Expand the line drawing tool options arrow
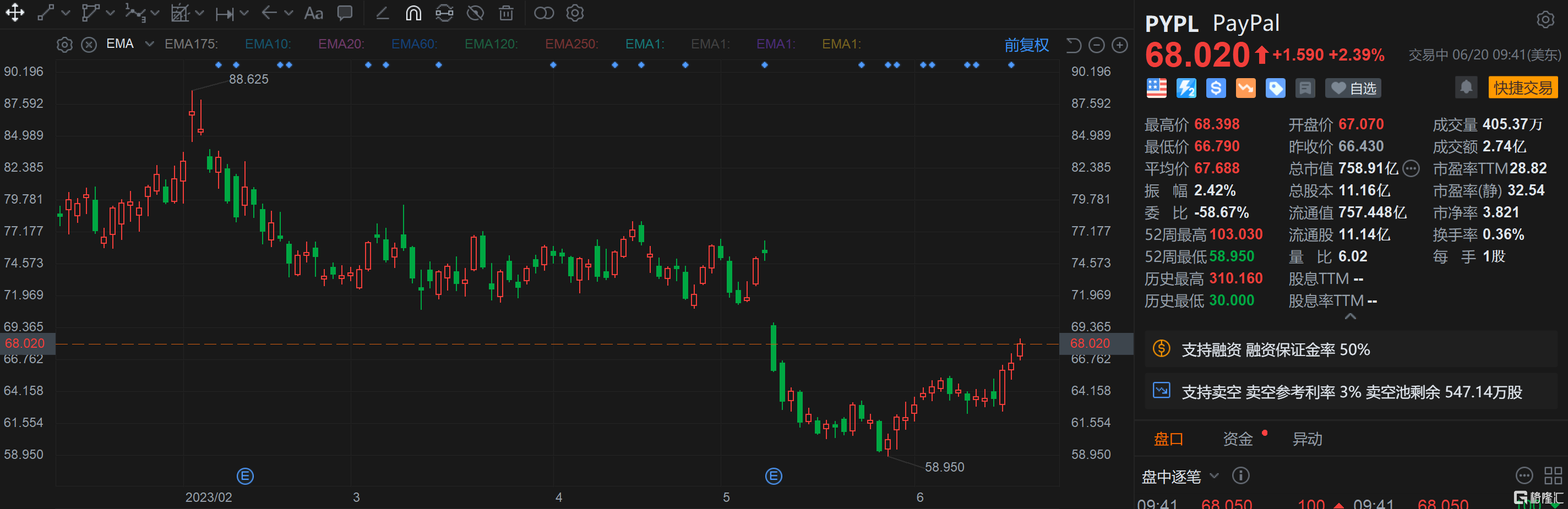This screenshot has height=509, width=1568. point(66,13)
